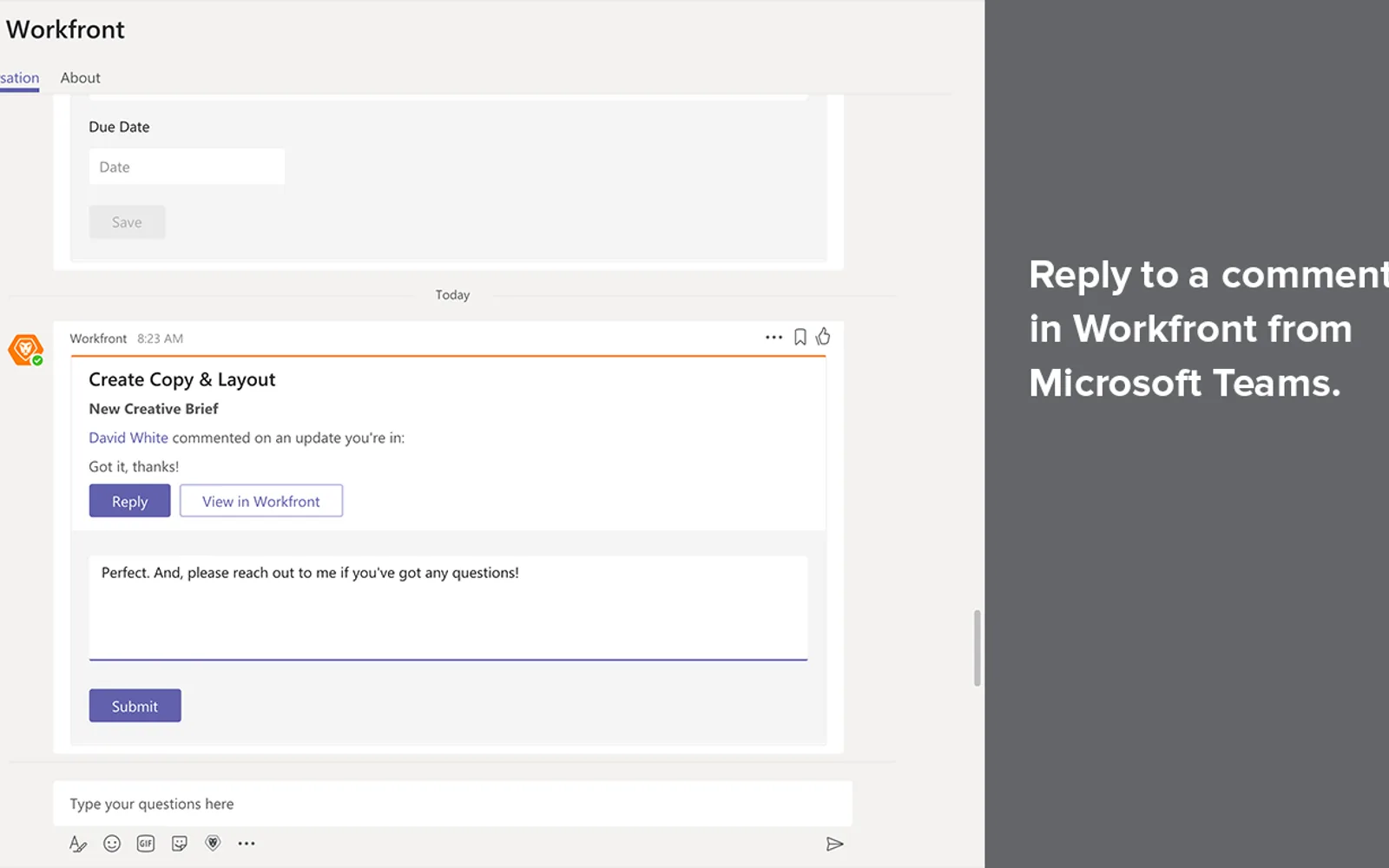Click the Workfront app title heading
This screenshot has width=1389, height=868.
[x=65, y=30]
